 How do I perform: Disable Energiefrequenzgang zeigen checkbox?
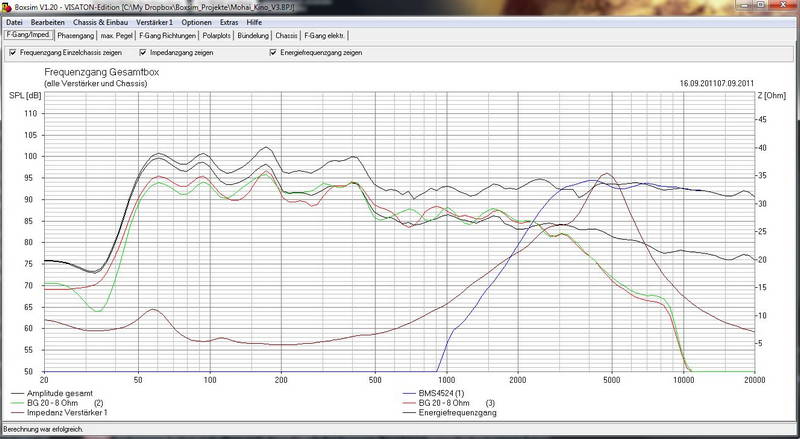coord(272,52)
